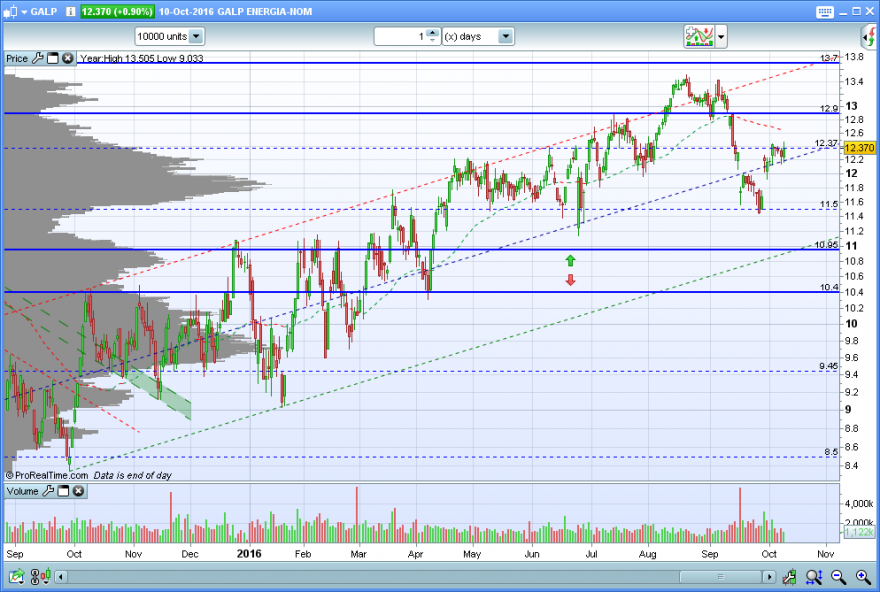Open the chart style candlestick icon

pos(10,11)
